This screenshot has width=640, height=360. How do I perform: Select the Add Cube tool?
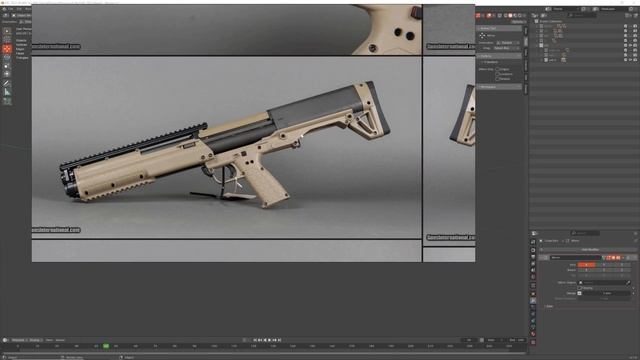pos(7,101)
